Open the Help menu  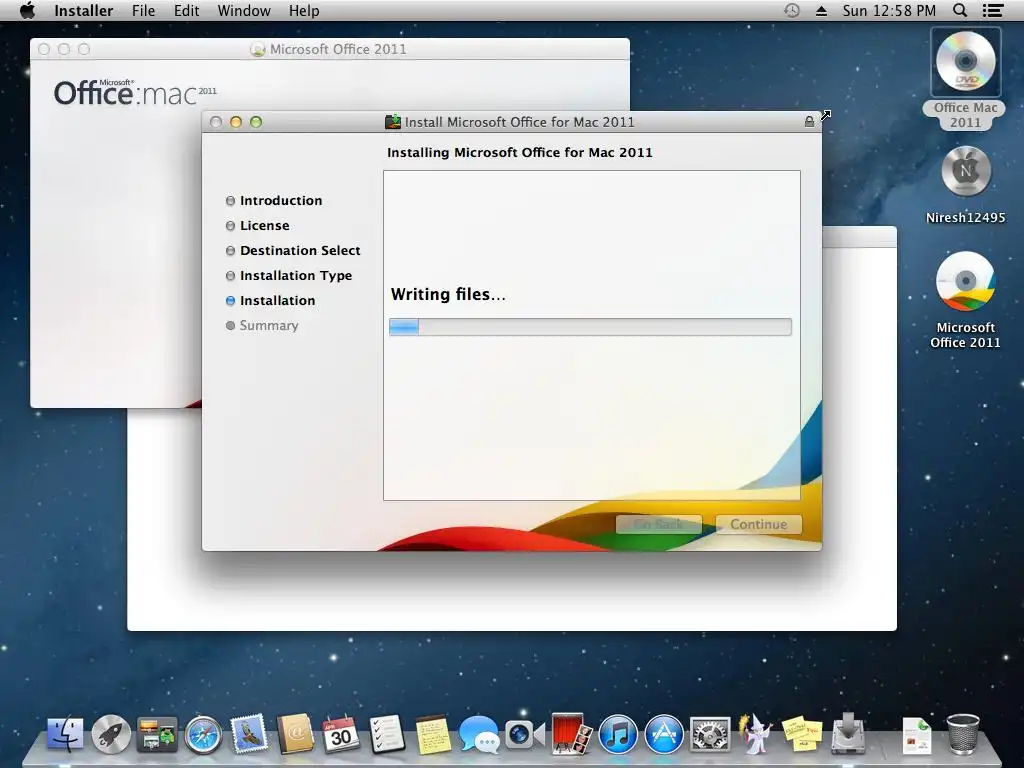tap(304, 11)
